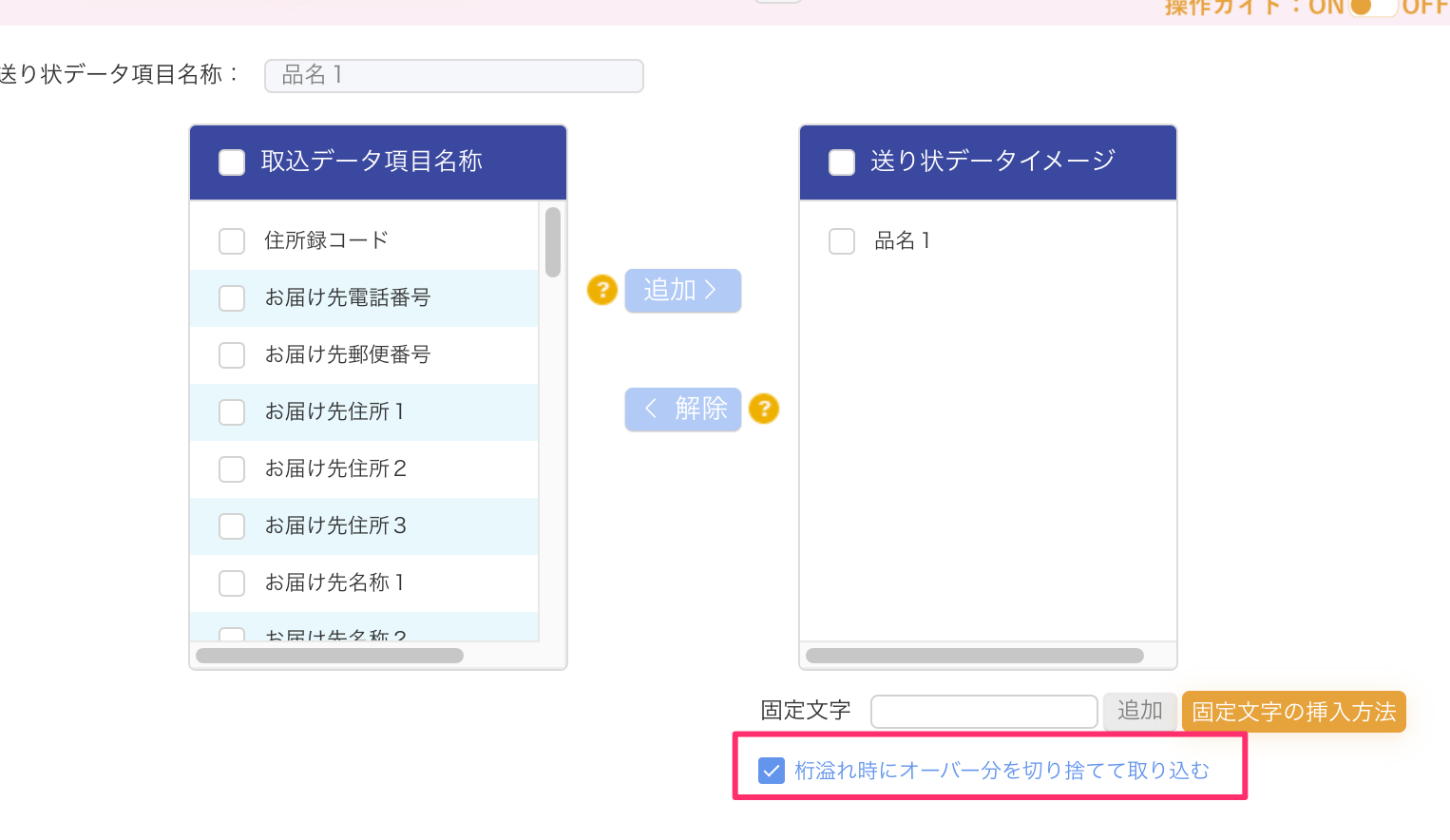The width and height of the screenshot is (1450, 840).
Task: Click the help icon beside 追加 button
Action: pos(602,290)
